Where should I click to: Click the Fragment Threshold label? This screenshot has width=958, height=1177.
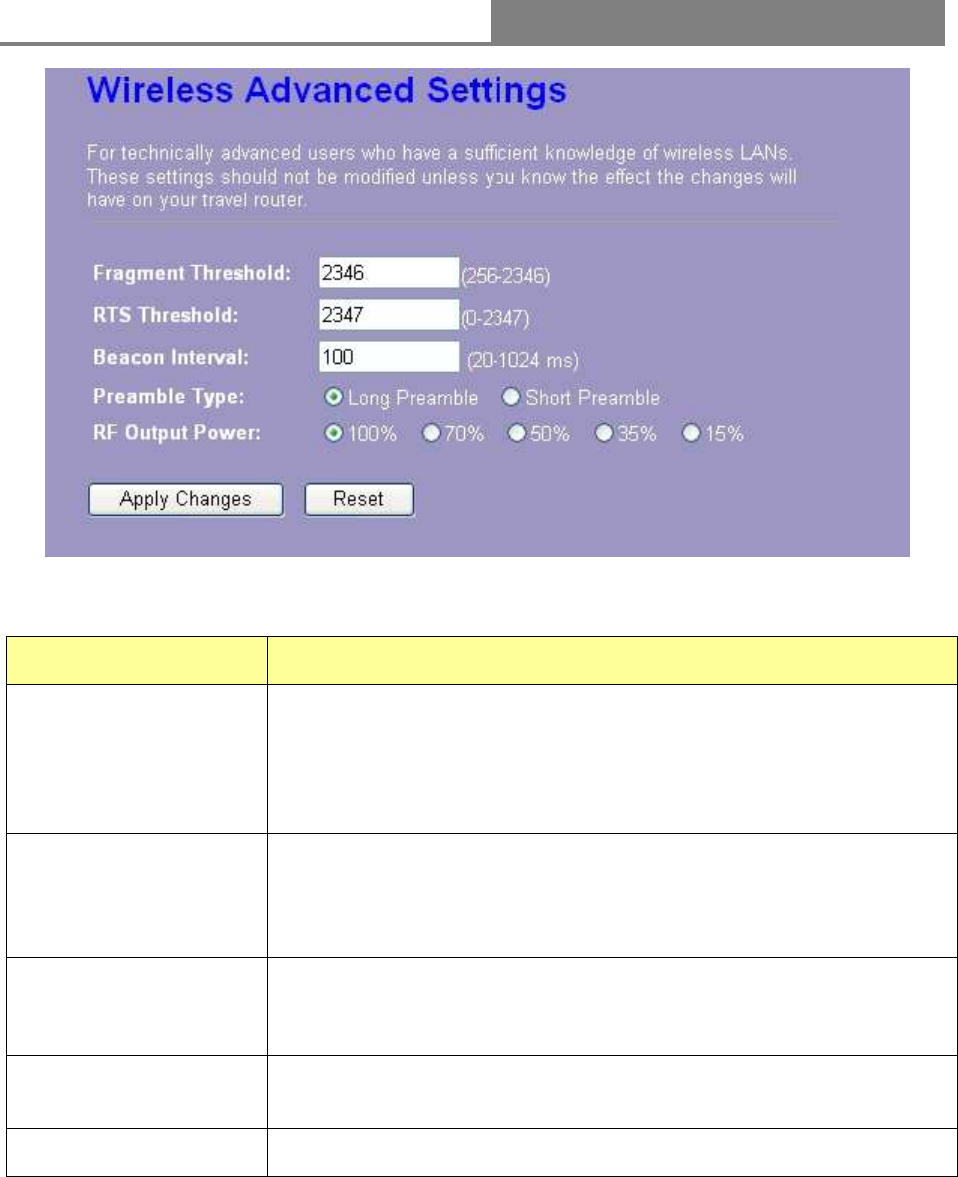pos(192,273)
